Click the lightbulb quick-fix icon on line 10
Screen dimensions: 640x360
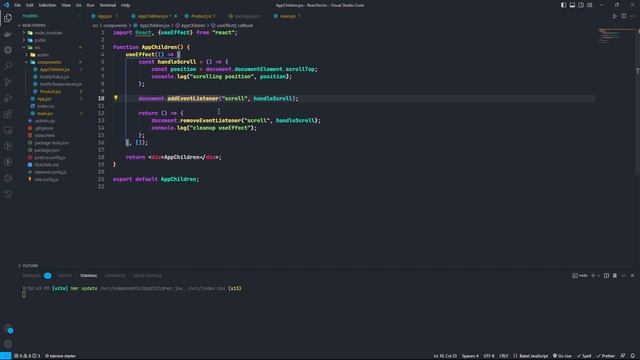pos(116,98)
